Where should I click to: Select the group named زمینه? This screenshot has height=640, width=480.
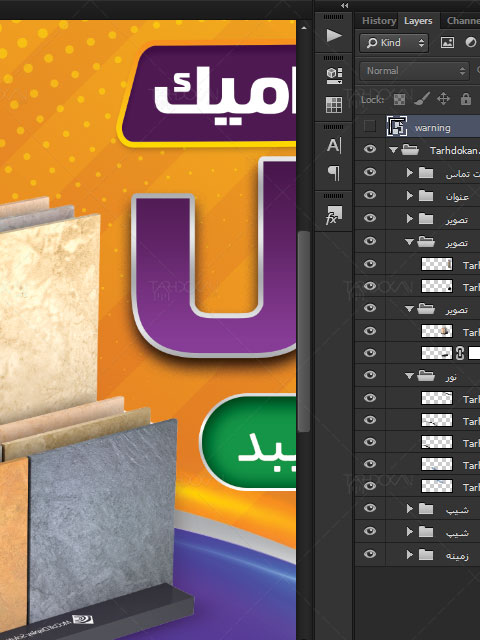pyautogui.click(x=457, y=556)
